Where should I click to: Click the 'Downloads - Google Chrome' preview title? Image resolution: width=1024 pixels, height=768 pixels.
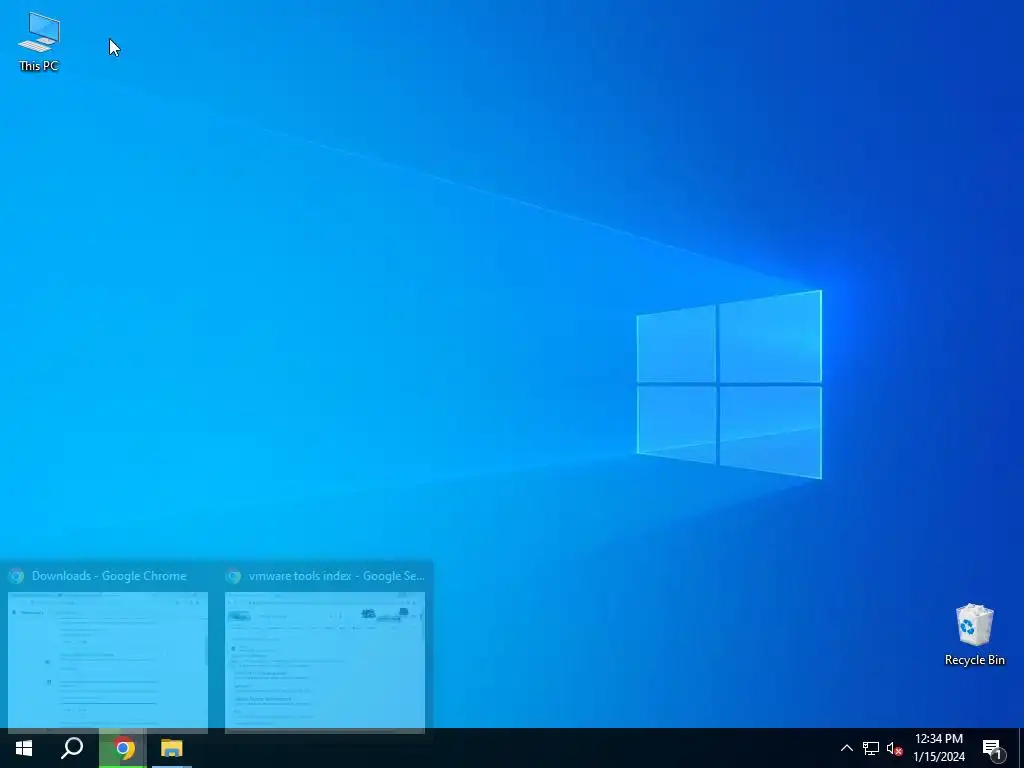point(109,576)
